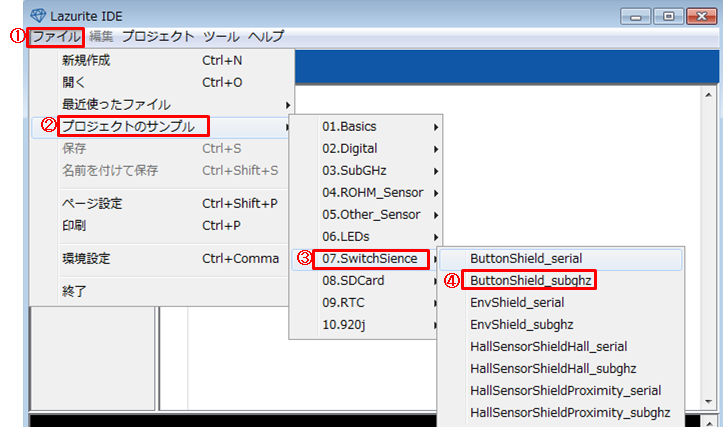Open EnvShield_serial sample

coord(561,303)
